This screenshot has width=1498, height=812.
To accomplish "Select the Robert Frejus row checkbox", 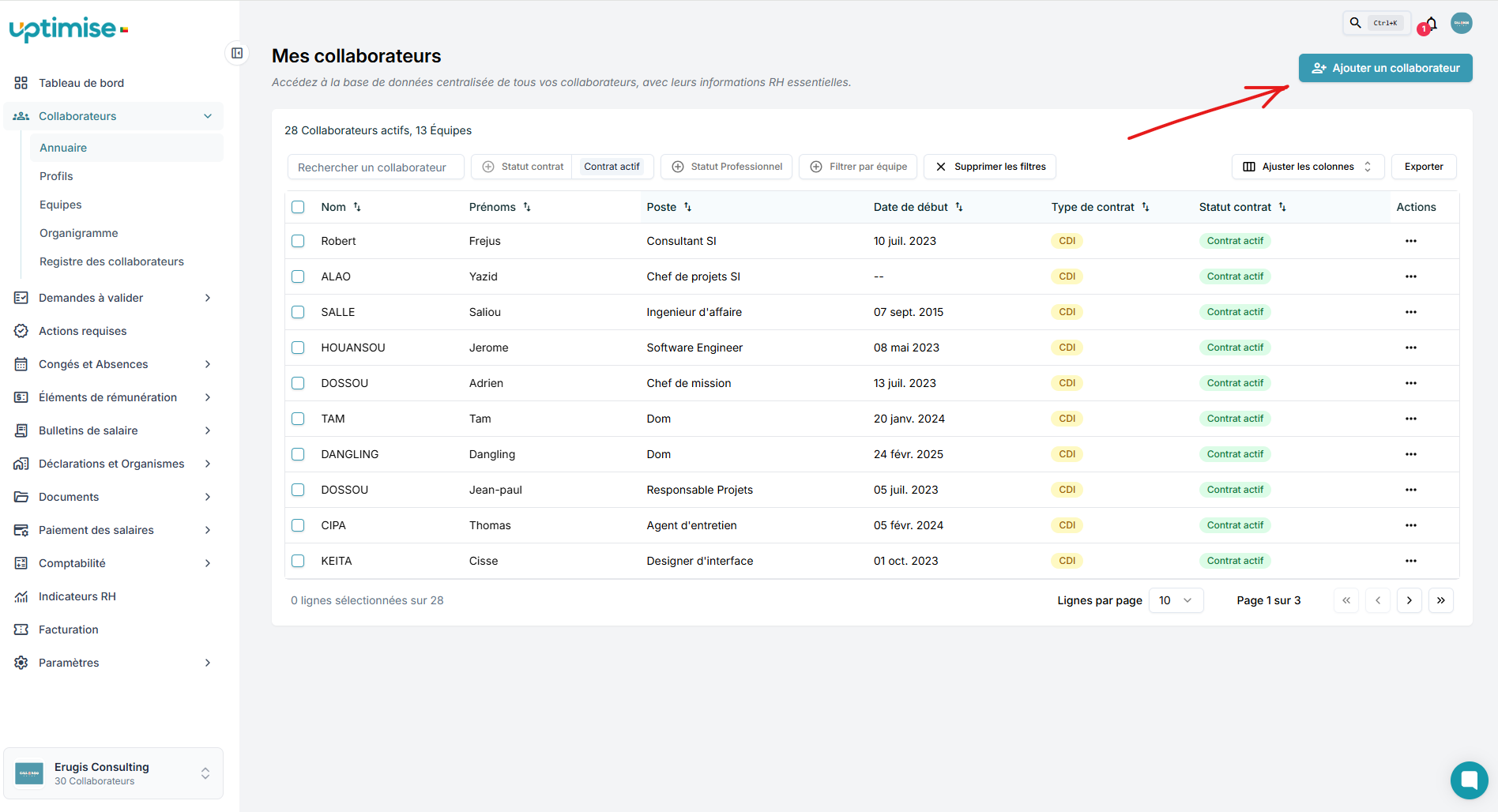I will 298,241.
